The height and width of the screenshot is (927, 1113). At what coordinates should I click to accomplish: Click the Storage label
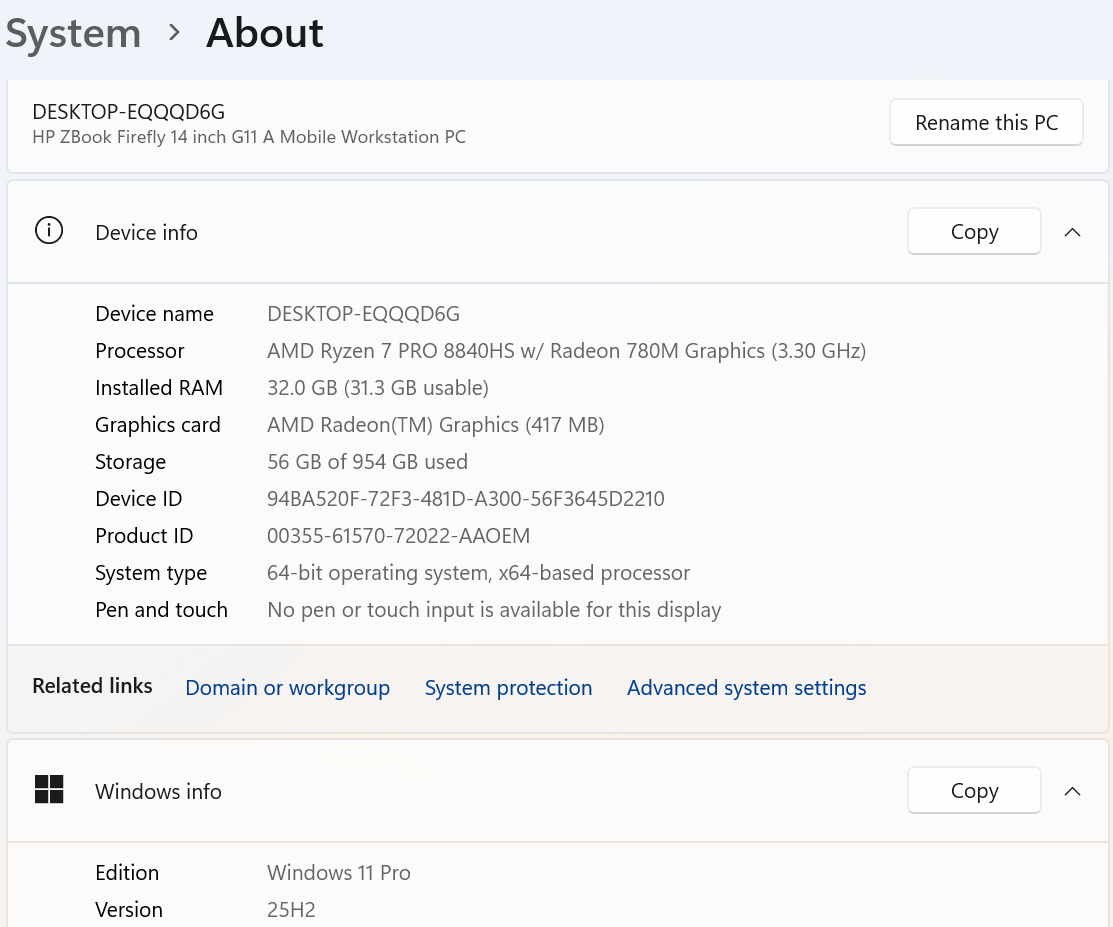131,462
